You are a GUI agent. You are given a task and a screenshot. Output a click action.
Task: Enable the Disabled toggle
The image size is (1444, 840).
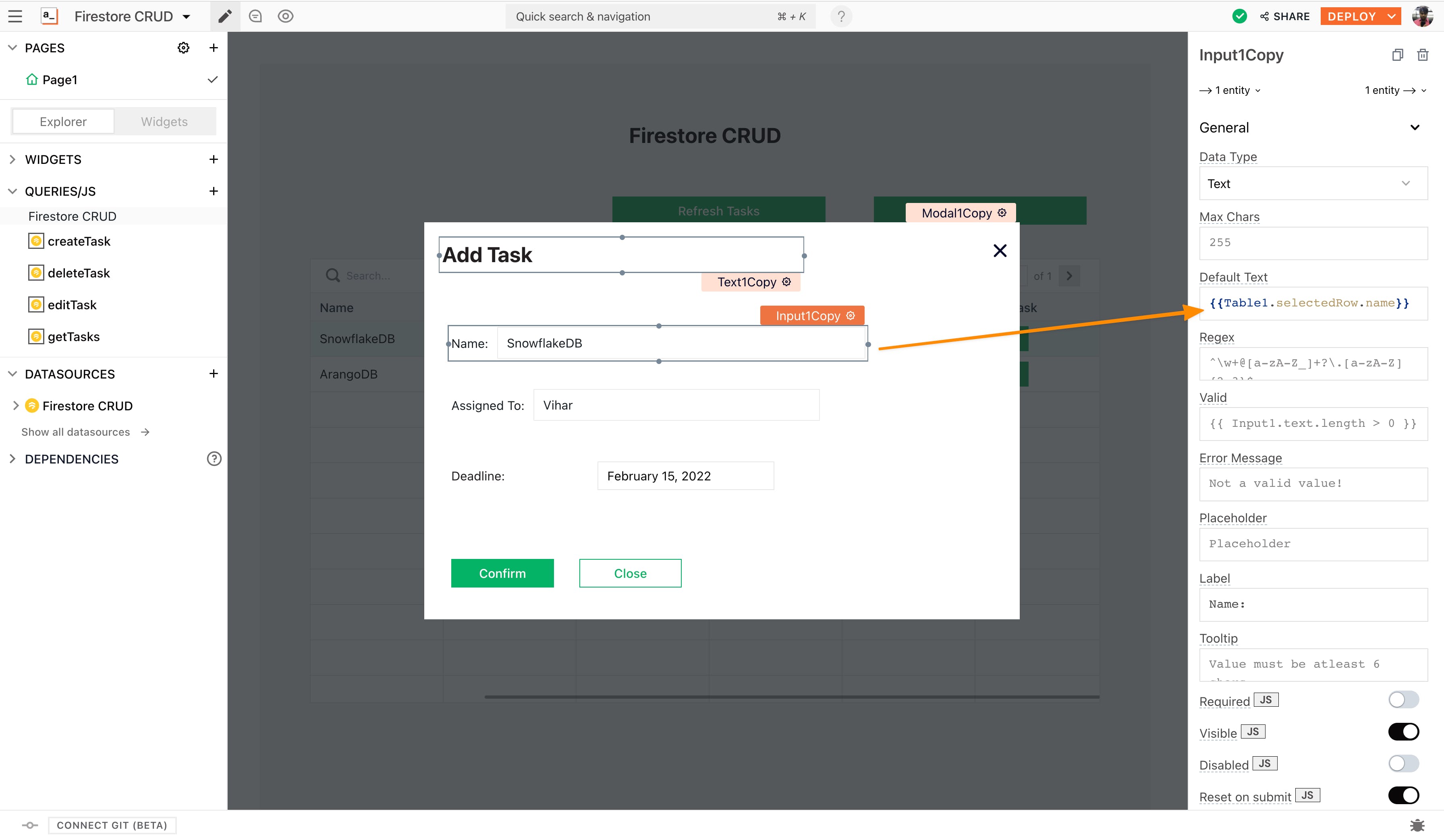1403,763
